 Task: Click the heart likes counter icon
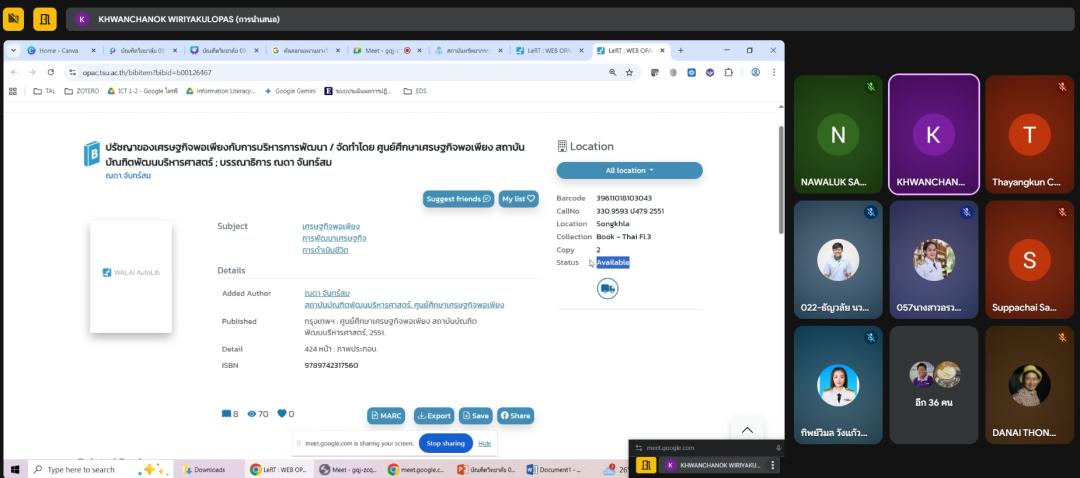tap(282, 414)
